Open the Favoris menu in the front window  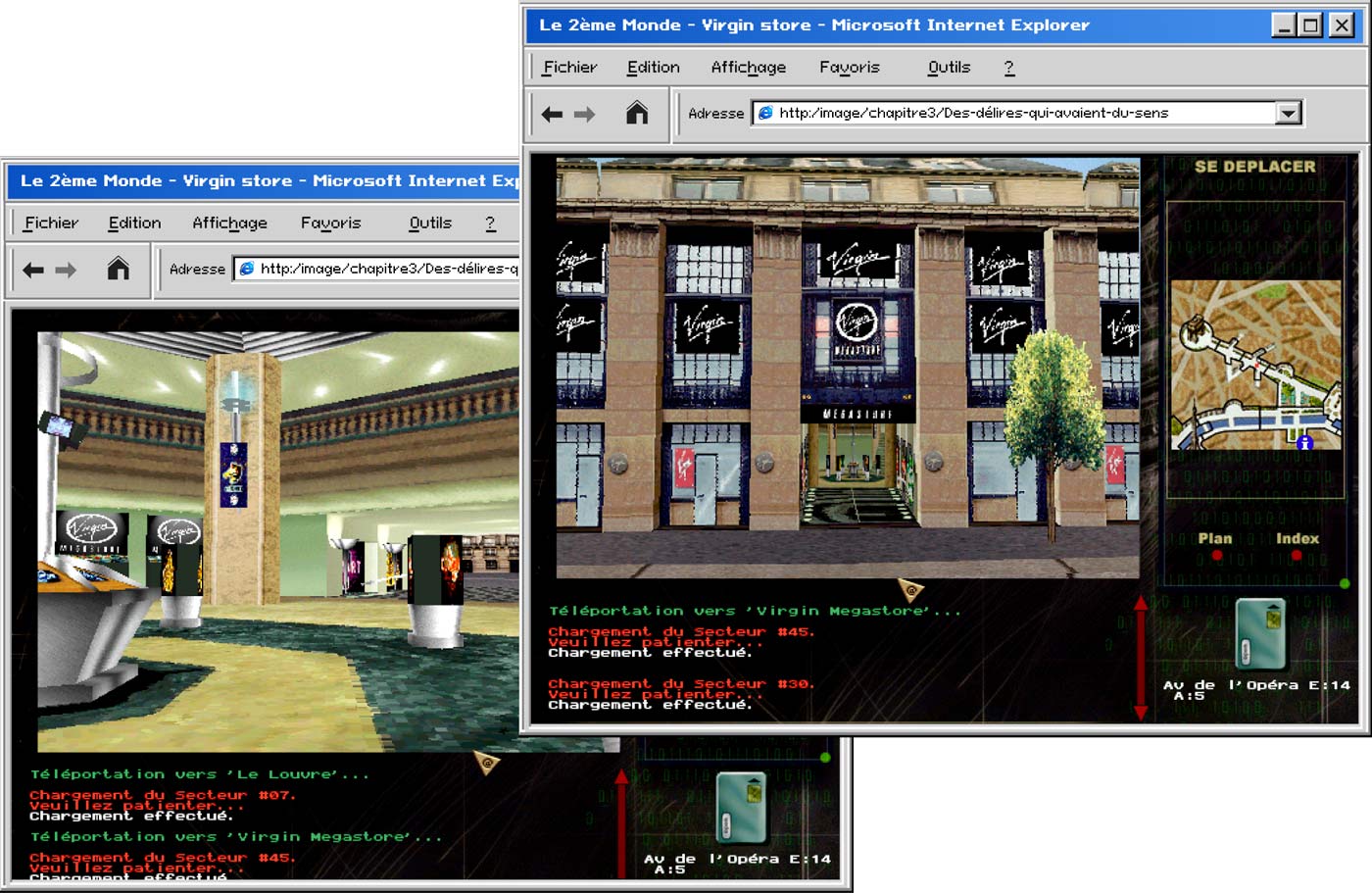pyautogui.click(x=849, y=68)
